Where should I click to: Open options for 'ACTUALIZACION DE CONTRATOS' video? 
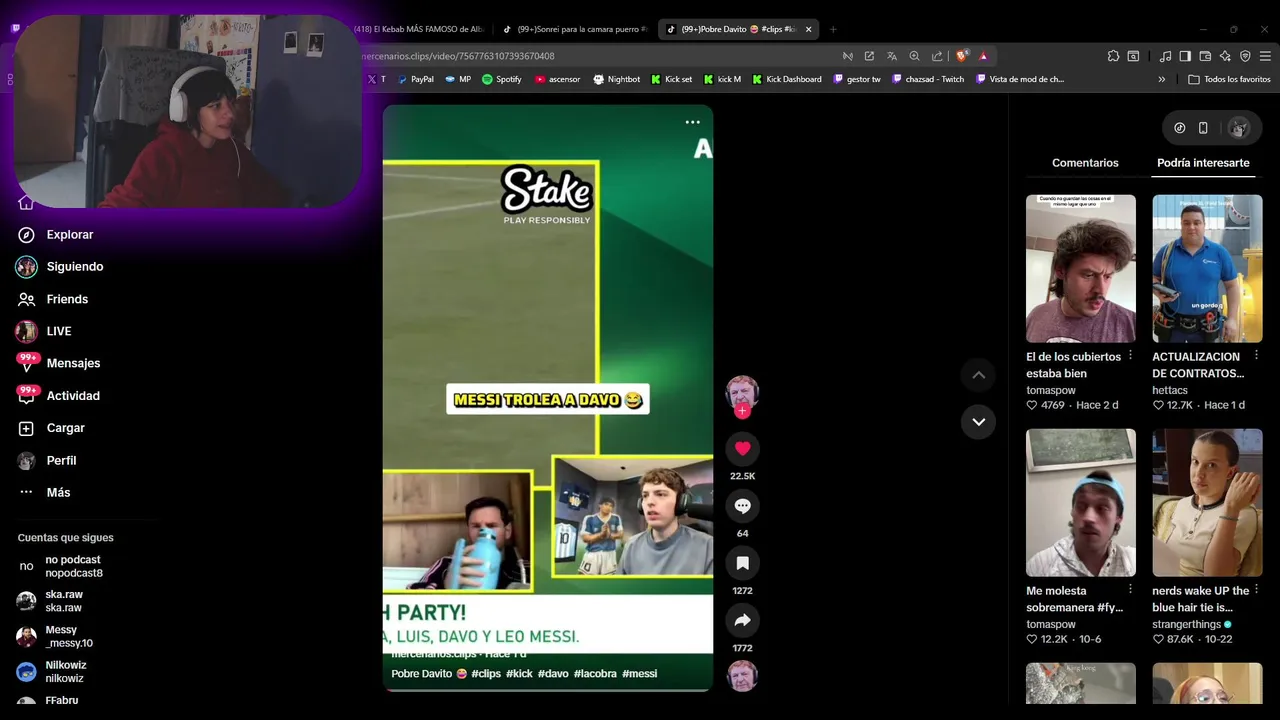point(1257,356)
